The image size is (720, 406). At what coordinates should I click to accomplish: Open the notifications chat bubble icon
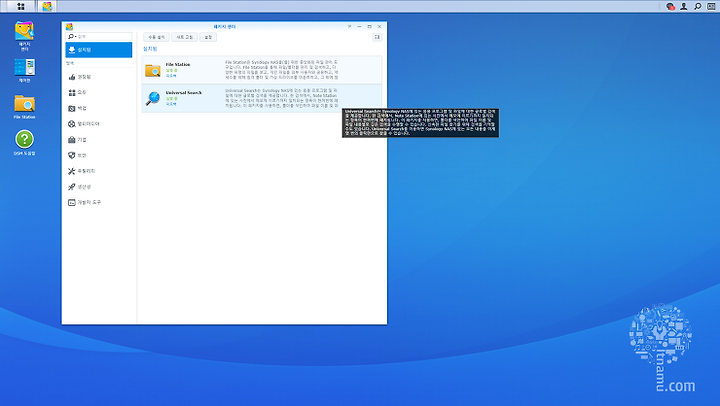[x=670, y=6]
